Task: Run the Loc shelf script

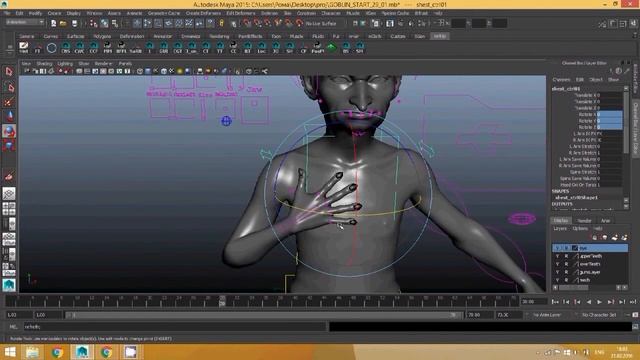Action: tap(262, 47)
